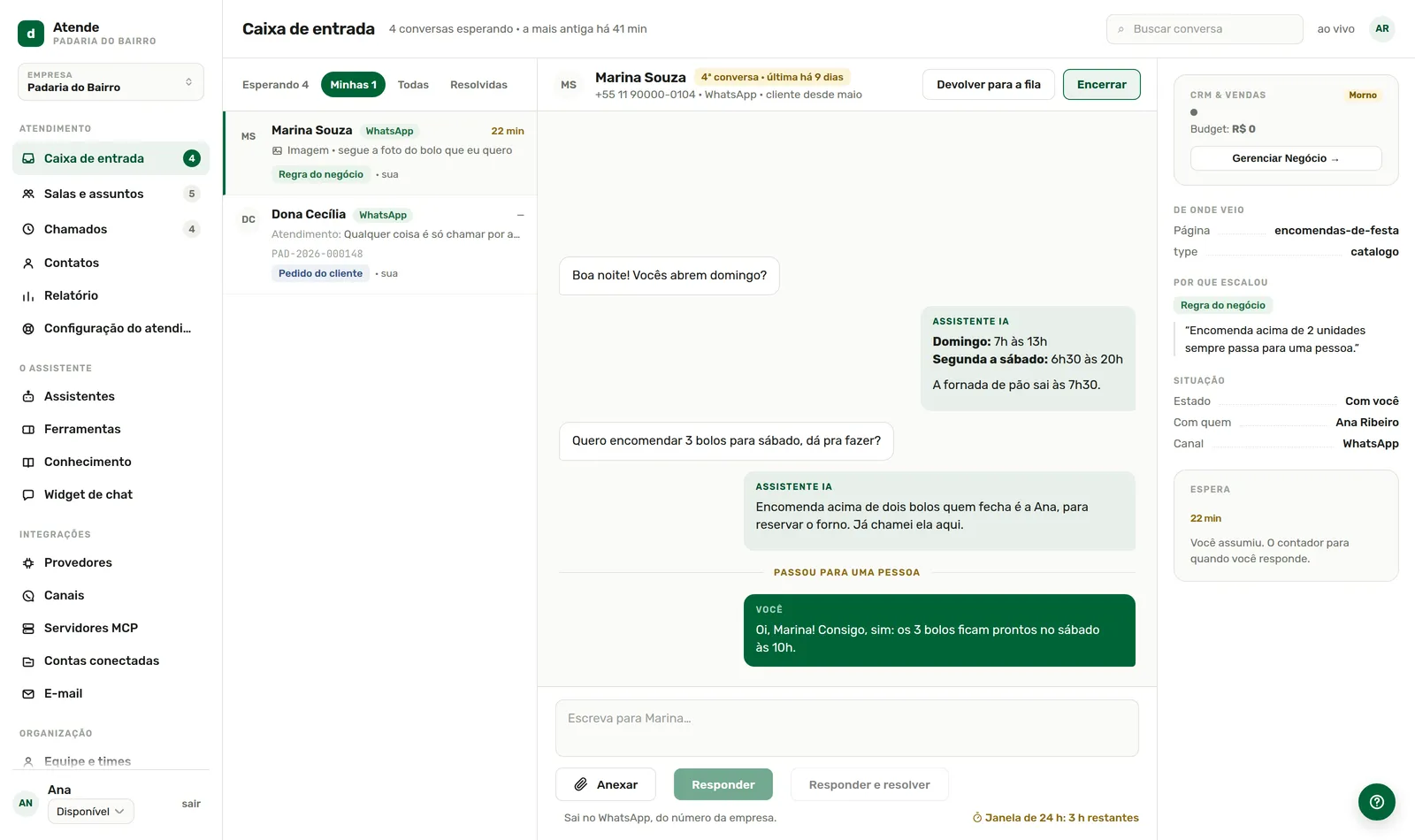This screenshot has width=1415, height=840.
Task: Click the AR user avatar
Action: click(x=1382, y=29)
